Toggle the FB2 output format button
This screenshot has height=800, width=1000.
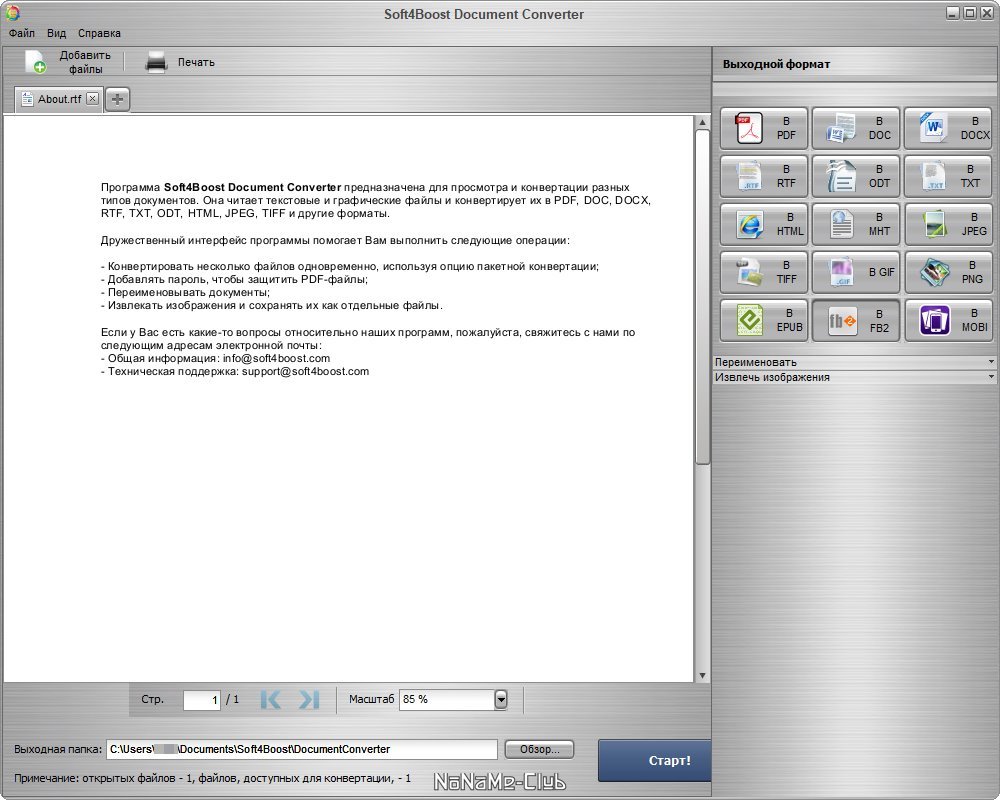(x=855, y=321)
